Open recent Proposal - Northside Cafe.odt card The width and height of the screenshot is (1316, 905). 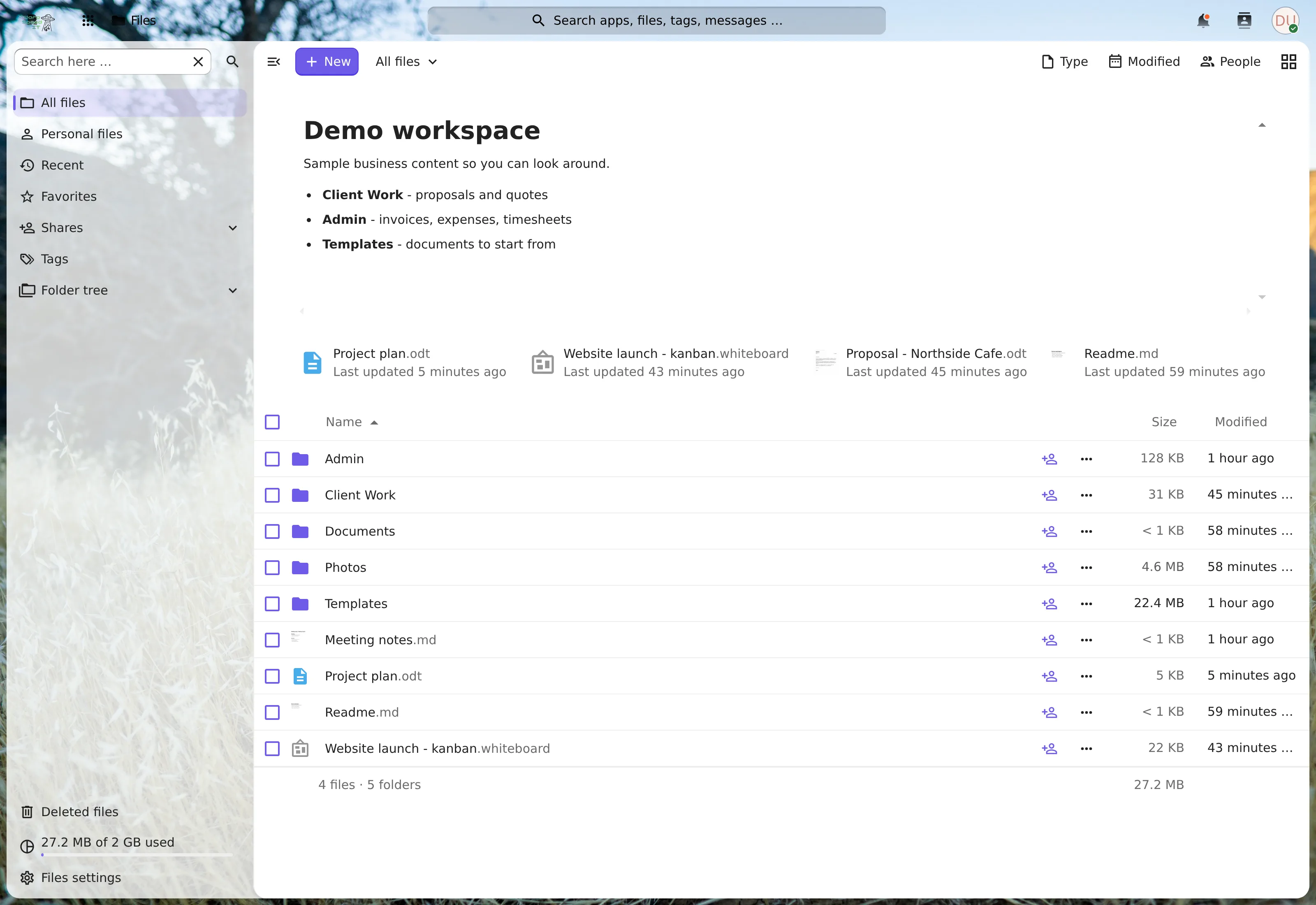tap(920, 362)
